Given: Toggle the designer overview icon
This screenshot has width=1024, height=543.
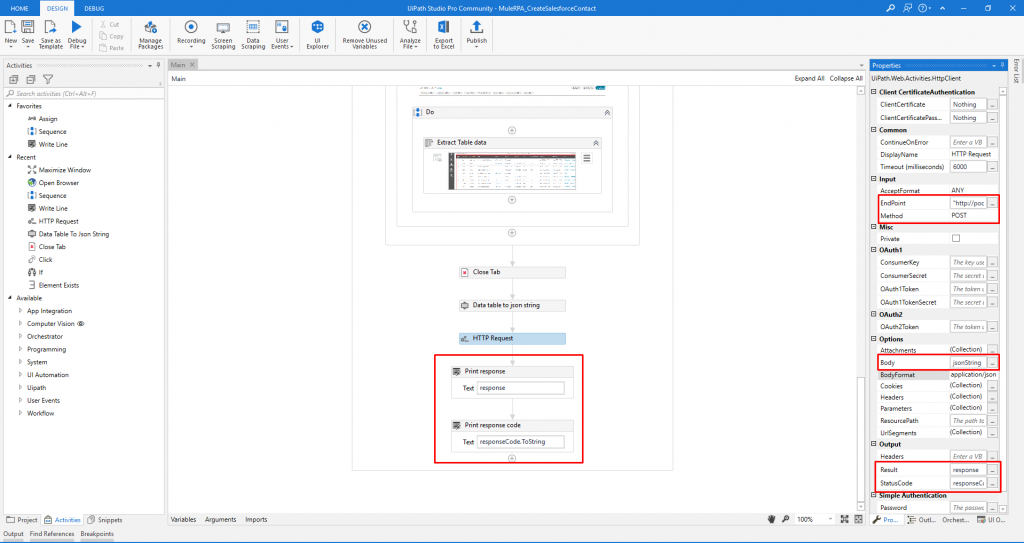Looking at the screenshot, I should [859, 519].
